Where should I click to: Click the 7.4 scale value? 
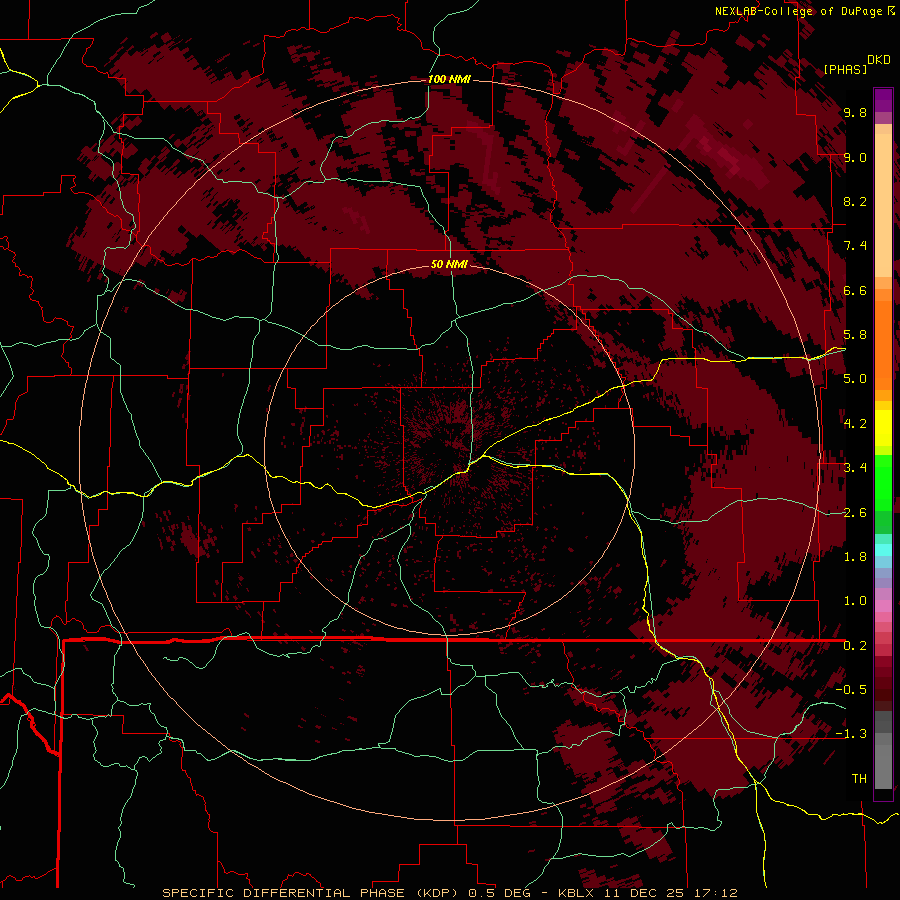[x=855, y=246]
